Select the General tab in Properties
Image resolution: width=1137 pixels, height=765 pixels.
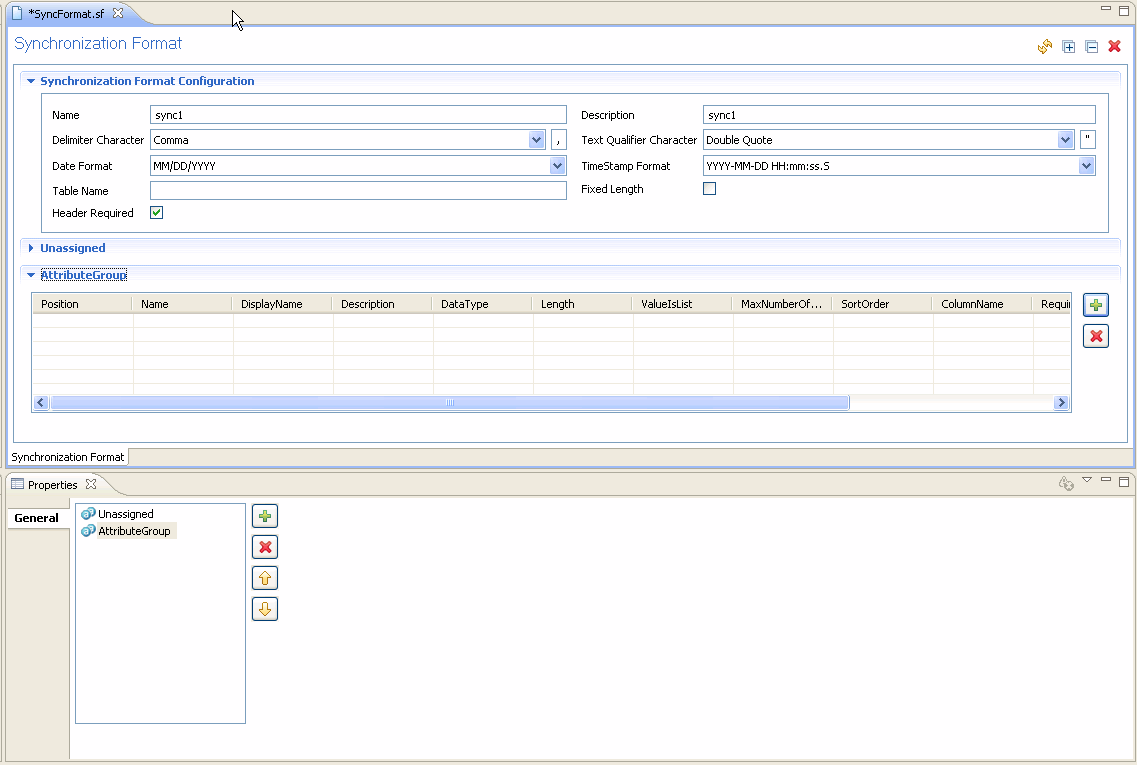point(36,518)
